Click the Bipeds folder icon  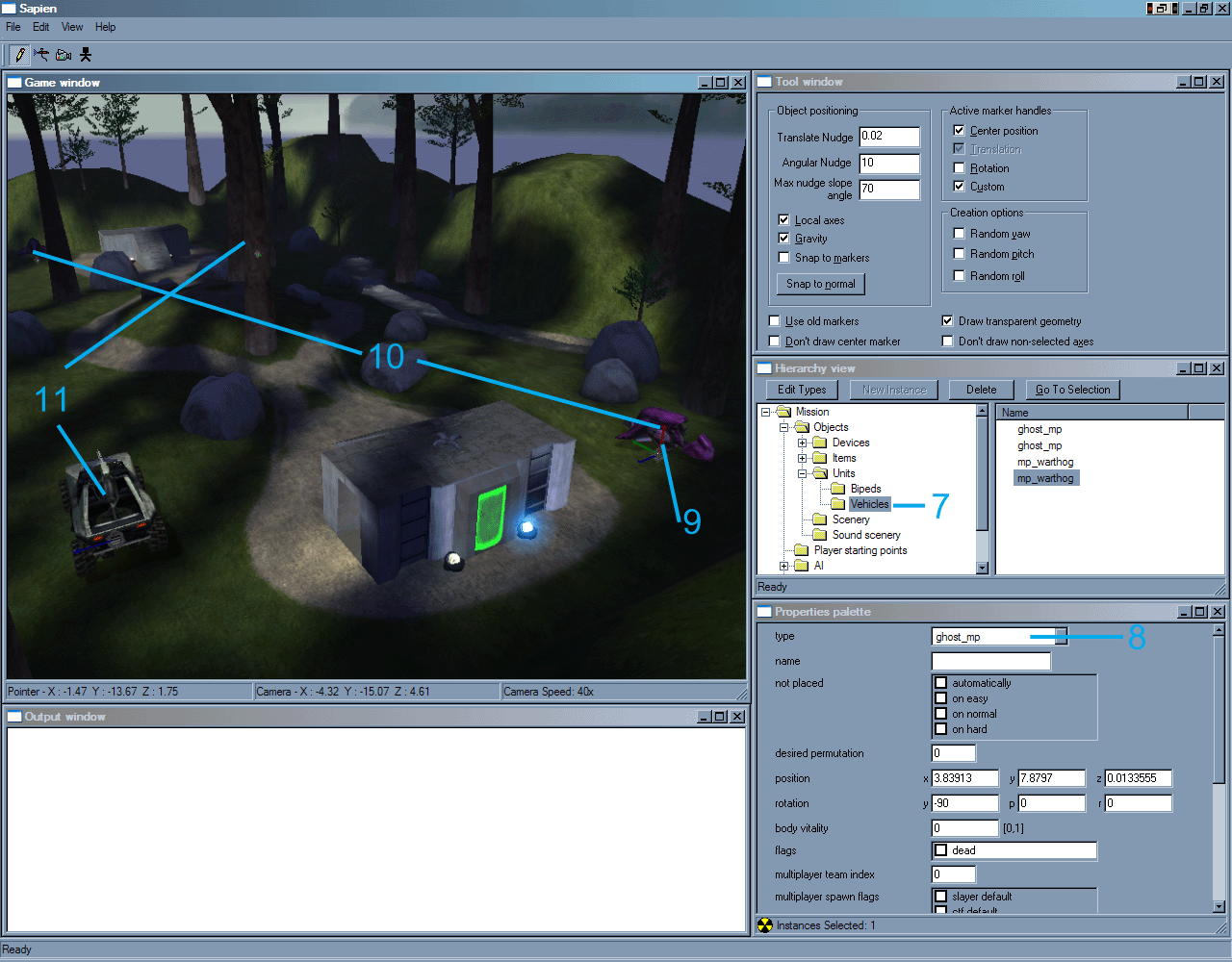click(838, 489)
